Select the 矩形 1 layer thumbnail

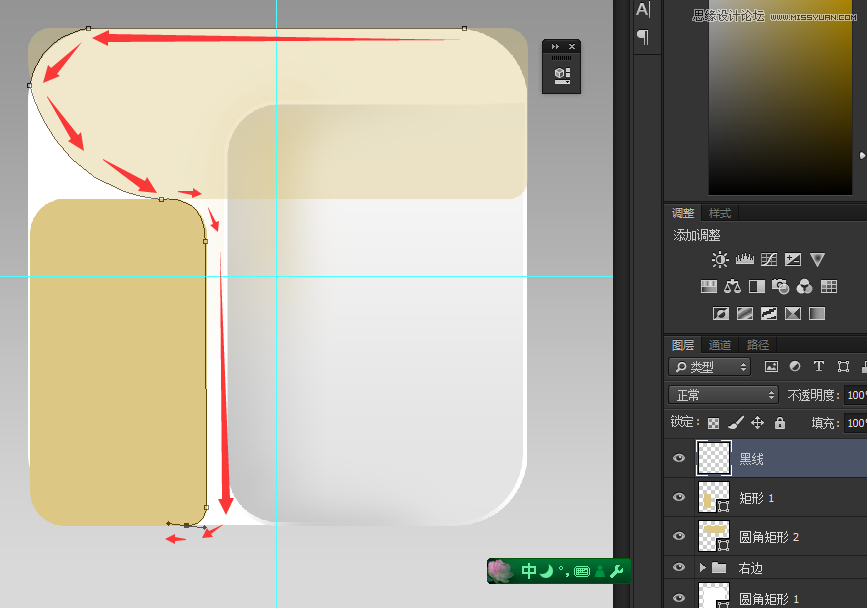tap(714, 497)
